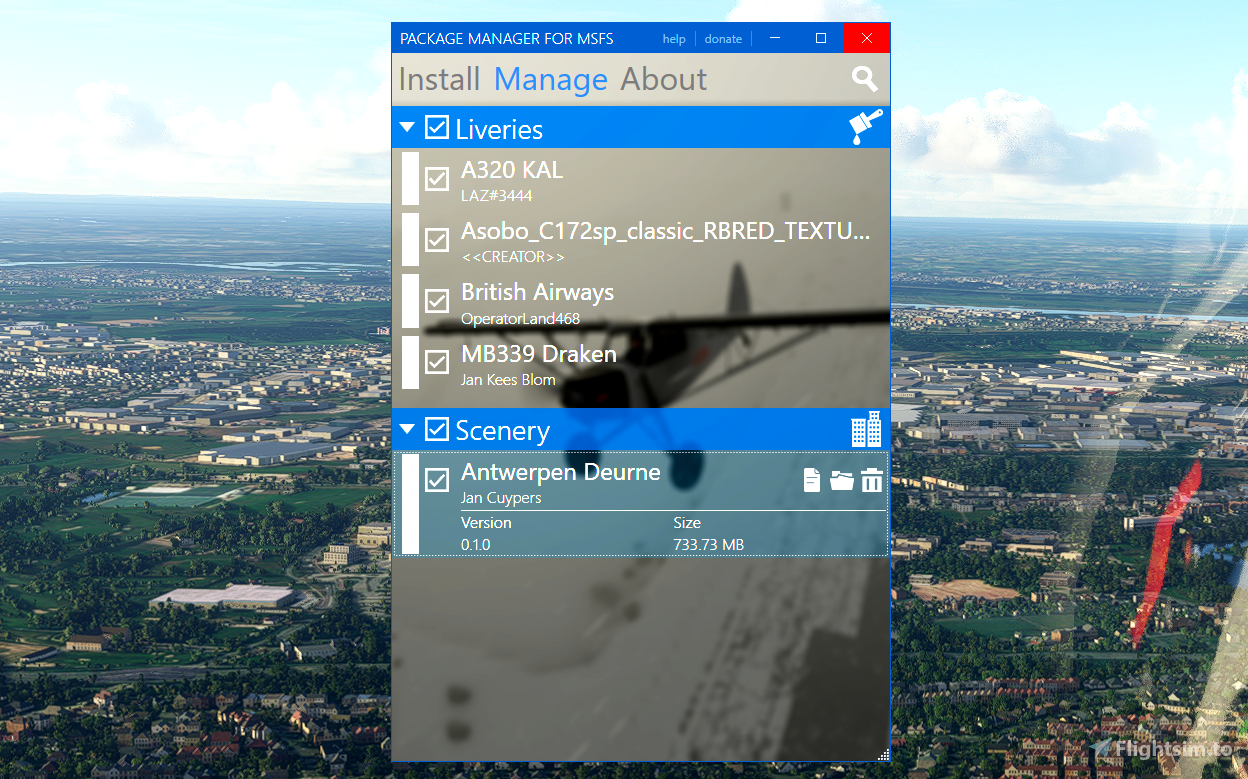Toggle Asobo_C172sp_classic_RBRED checkbox
The image size is (1248, 779).
point(437,240)
